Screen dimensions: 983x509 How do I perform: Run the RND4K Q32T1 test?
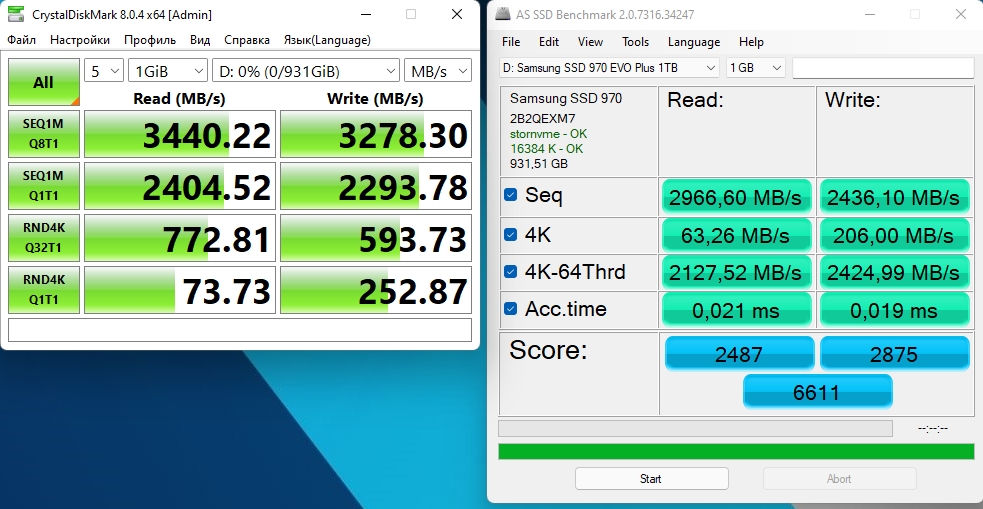(44, 238)
